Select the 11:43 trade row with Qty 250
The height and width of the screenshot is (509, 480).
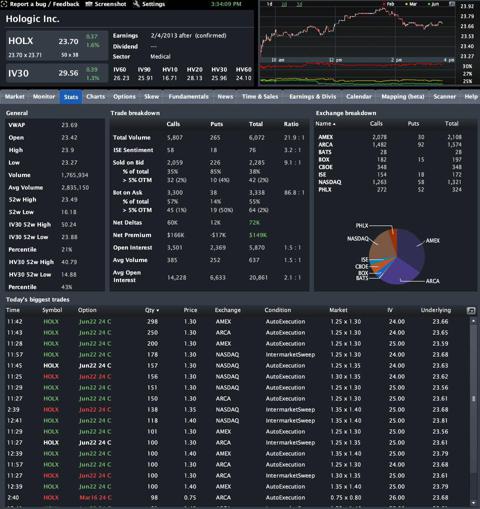236,333
